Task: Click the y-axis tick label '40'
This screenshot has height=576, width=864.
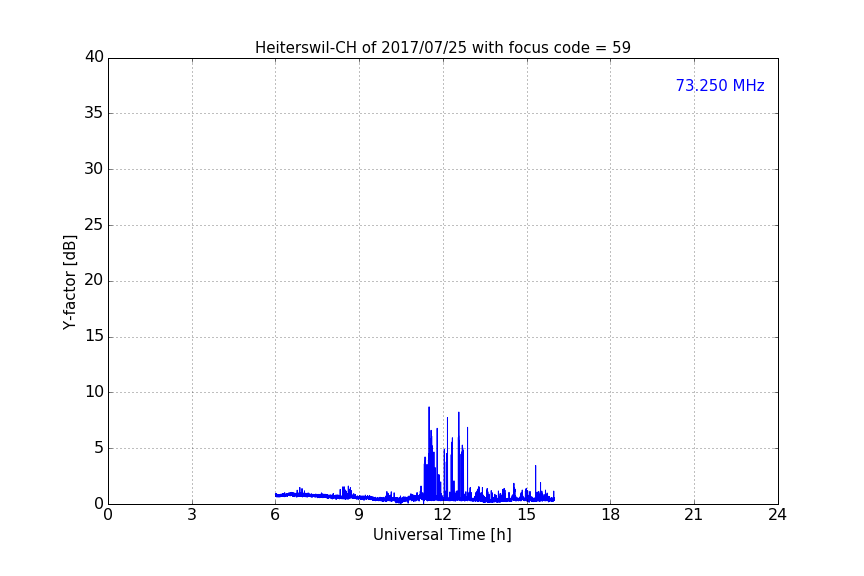Action: tap(94, 57)
